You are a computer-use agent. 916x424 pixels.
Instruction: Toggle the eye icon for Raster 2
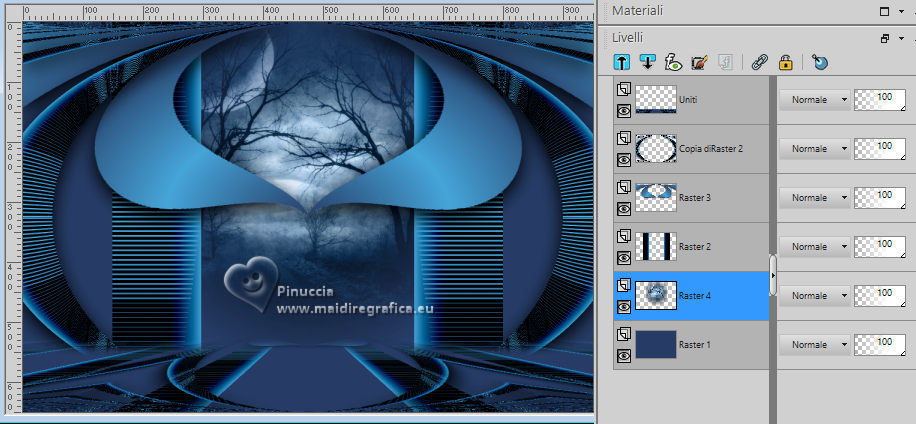tap(624, 258)
